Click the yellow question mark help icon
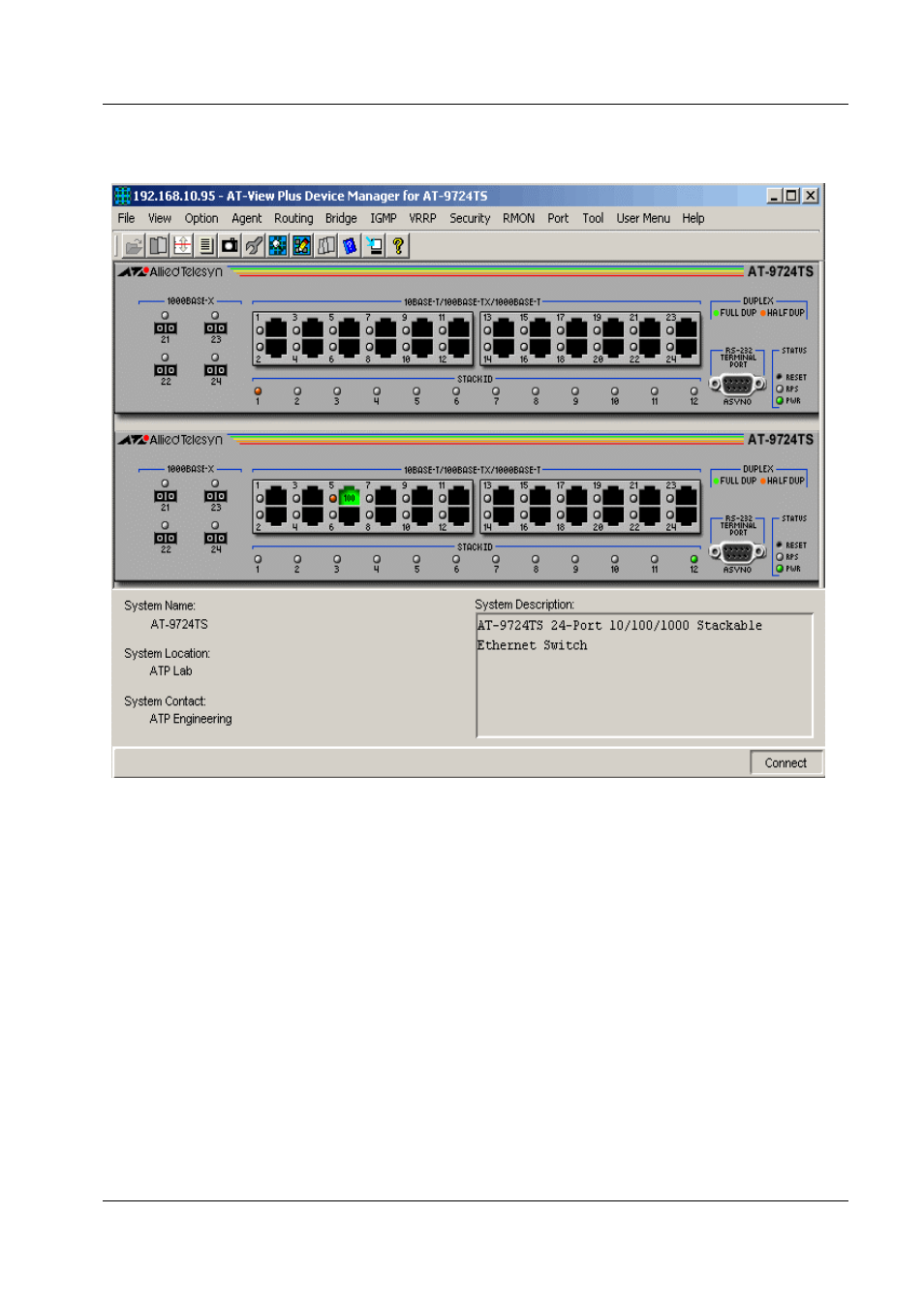 pos(398,246)
